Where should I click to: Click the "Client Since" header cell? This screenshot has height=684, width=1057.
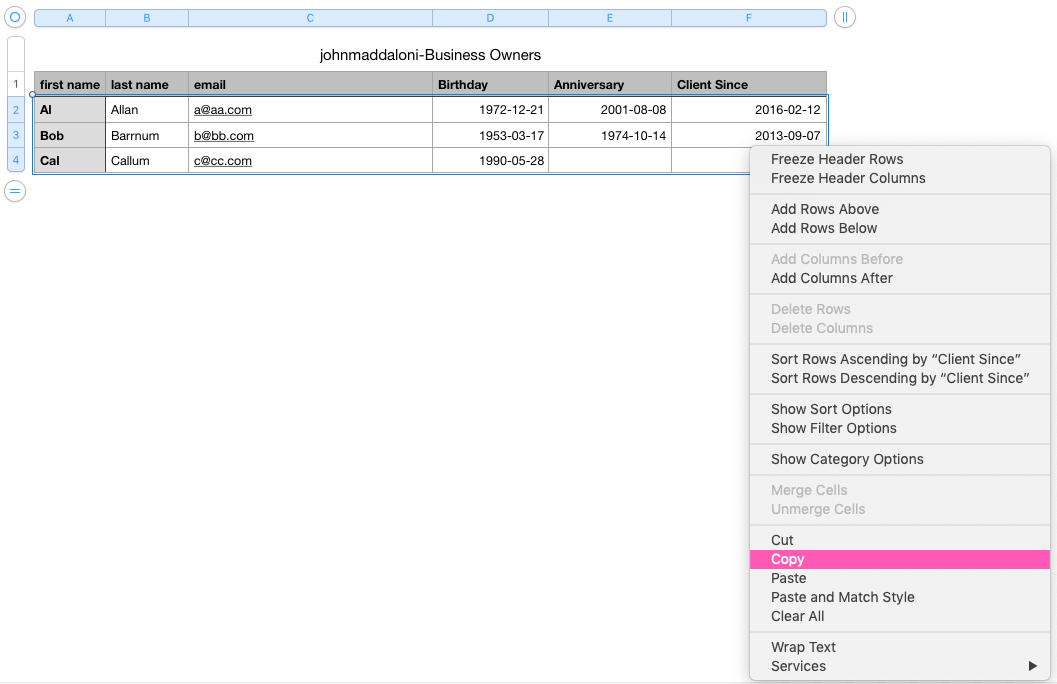point(748,84)
